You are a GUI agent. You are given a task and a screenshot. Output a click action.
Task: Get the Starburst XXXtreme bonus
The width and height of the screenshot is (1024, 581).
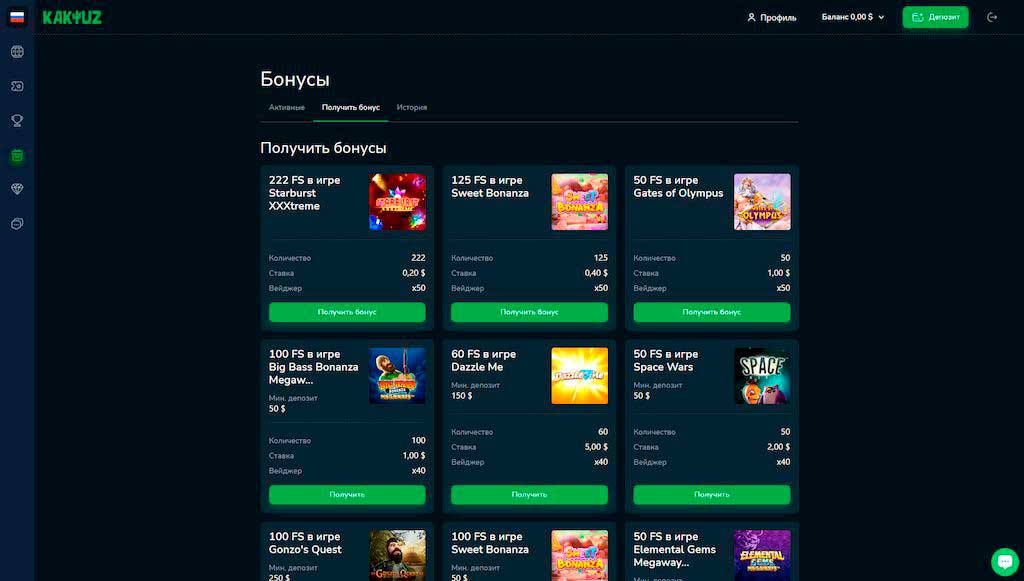[347, 312]
